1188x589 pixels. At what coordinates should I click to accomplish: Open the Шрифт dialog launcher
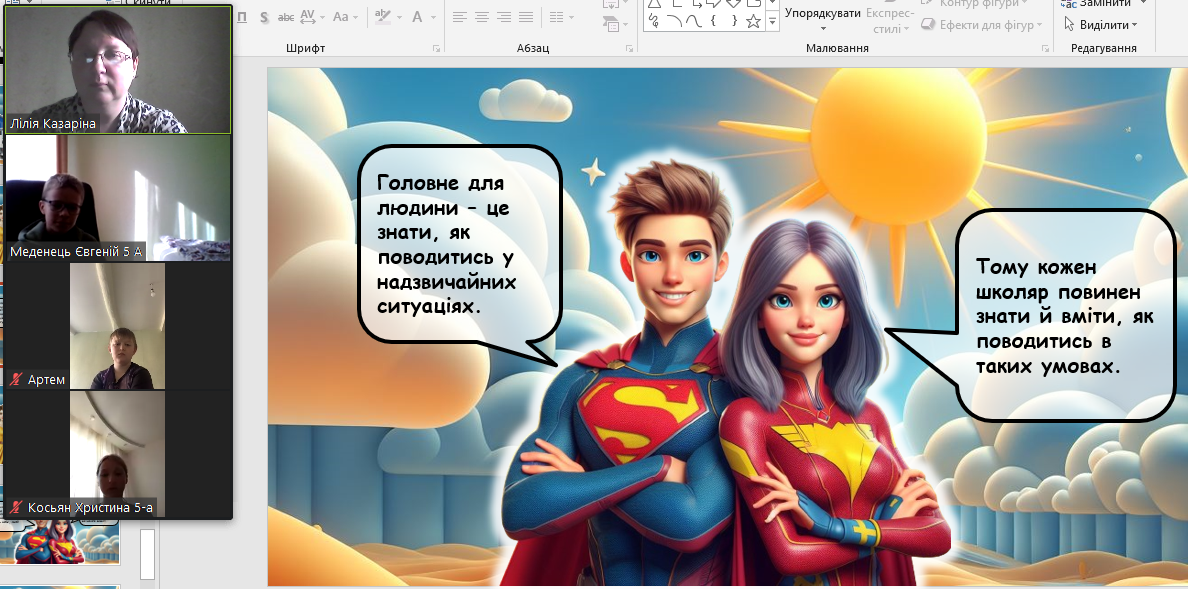tap(436, 49)
